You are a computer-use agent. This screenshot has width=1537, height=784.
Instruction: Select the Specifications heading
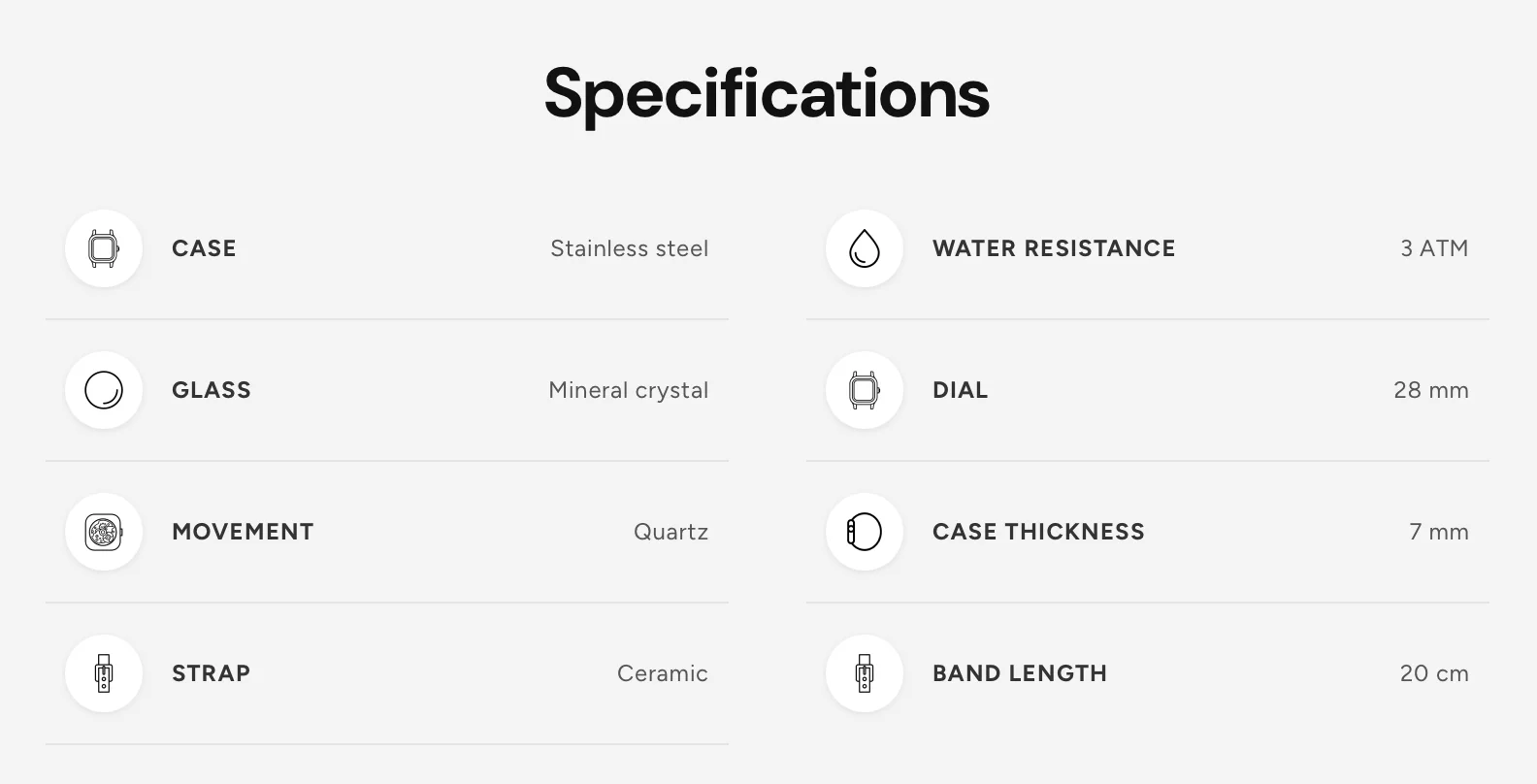coord(767,95)
